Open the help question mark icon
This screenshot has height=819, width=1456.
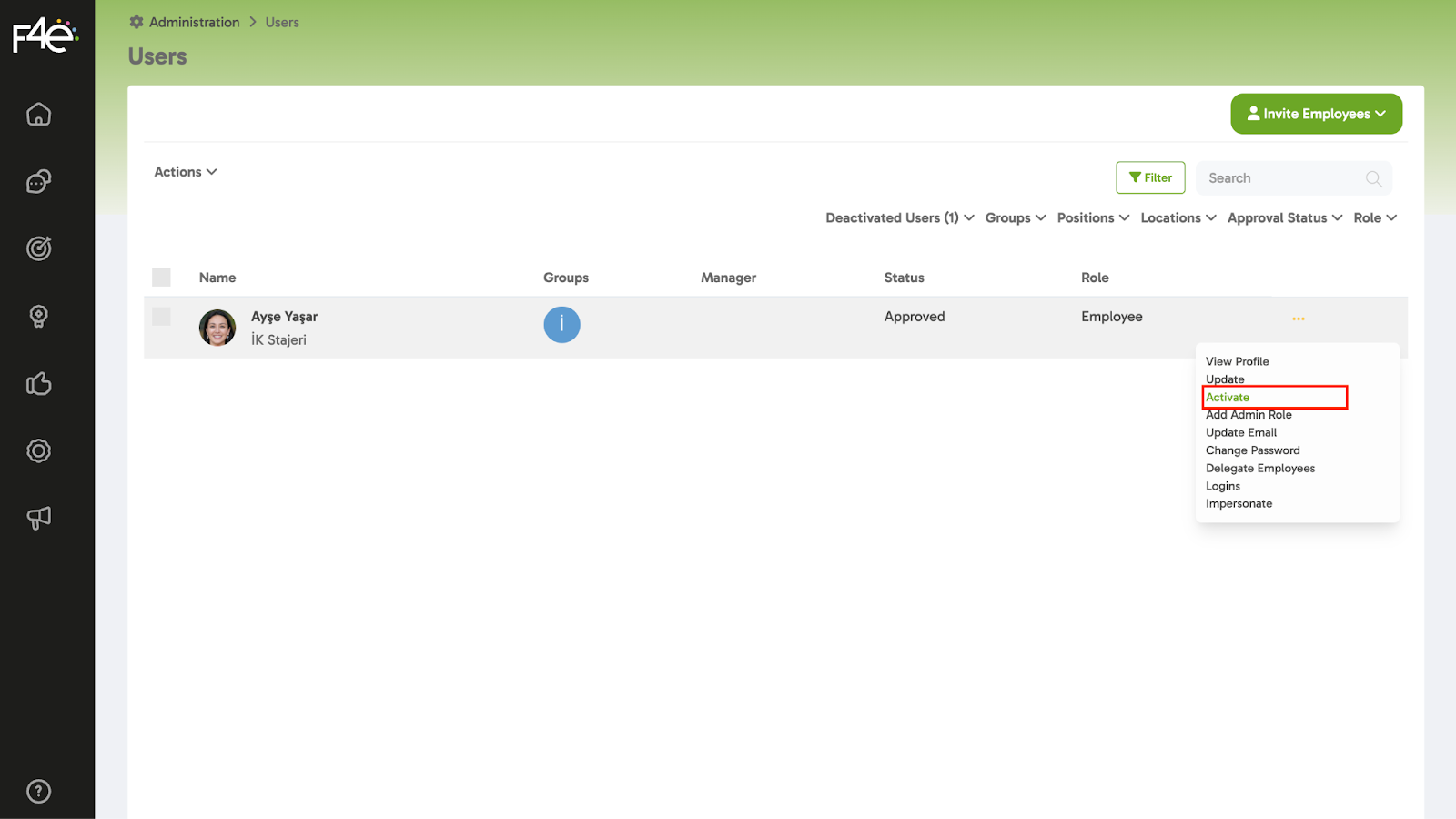[x=38, y=791]
